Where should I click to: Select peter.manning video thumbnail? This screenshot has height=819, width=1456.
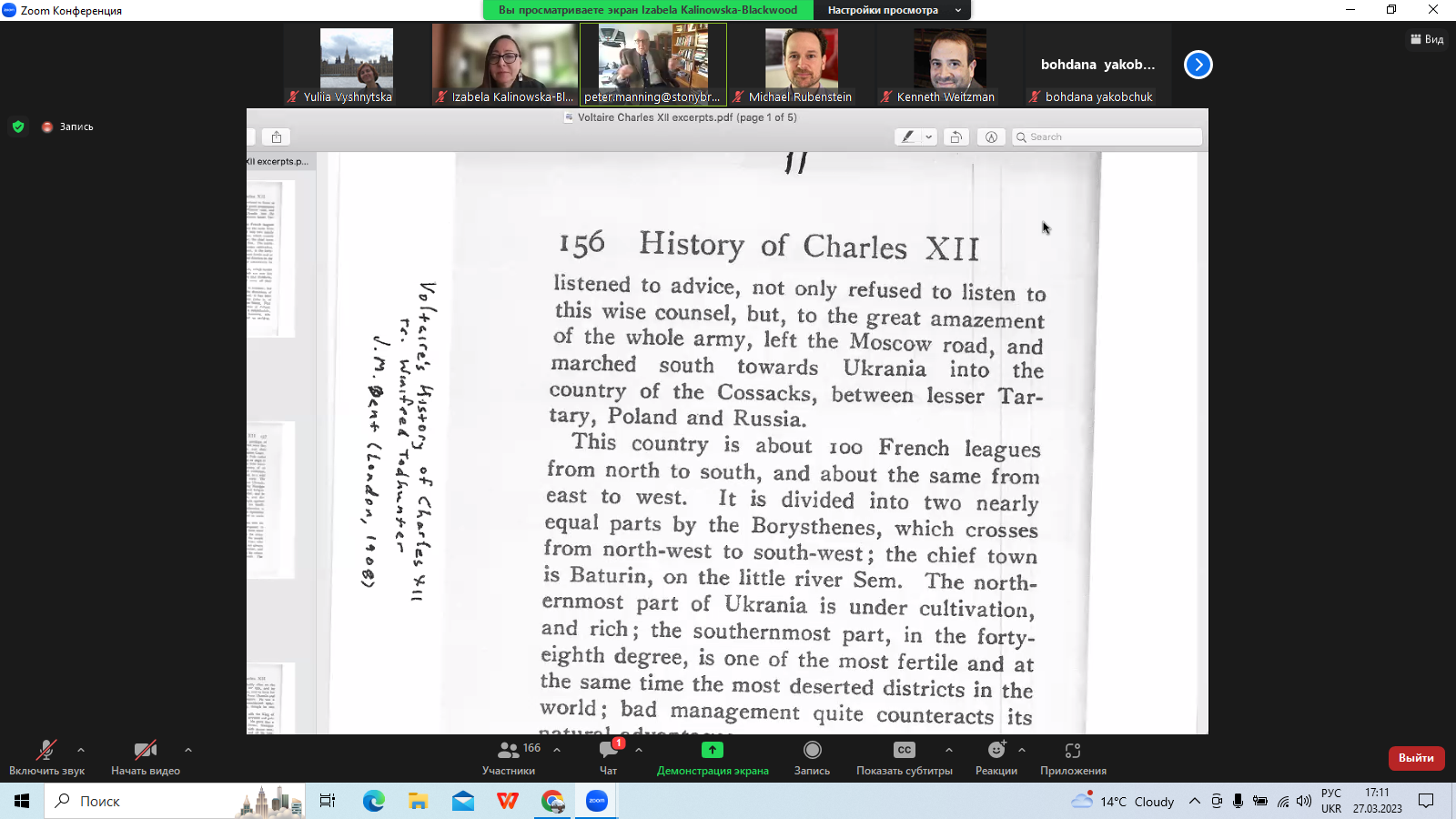coord(653,64)
